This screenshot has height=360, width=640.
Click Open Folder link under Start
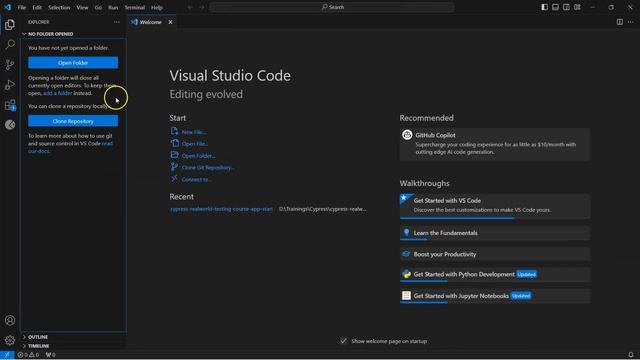pyautogui.click(x=193, y=155)
